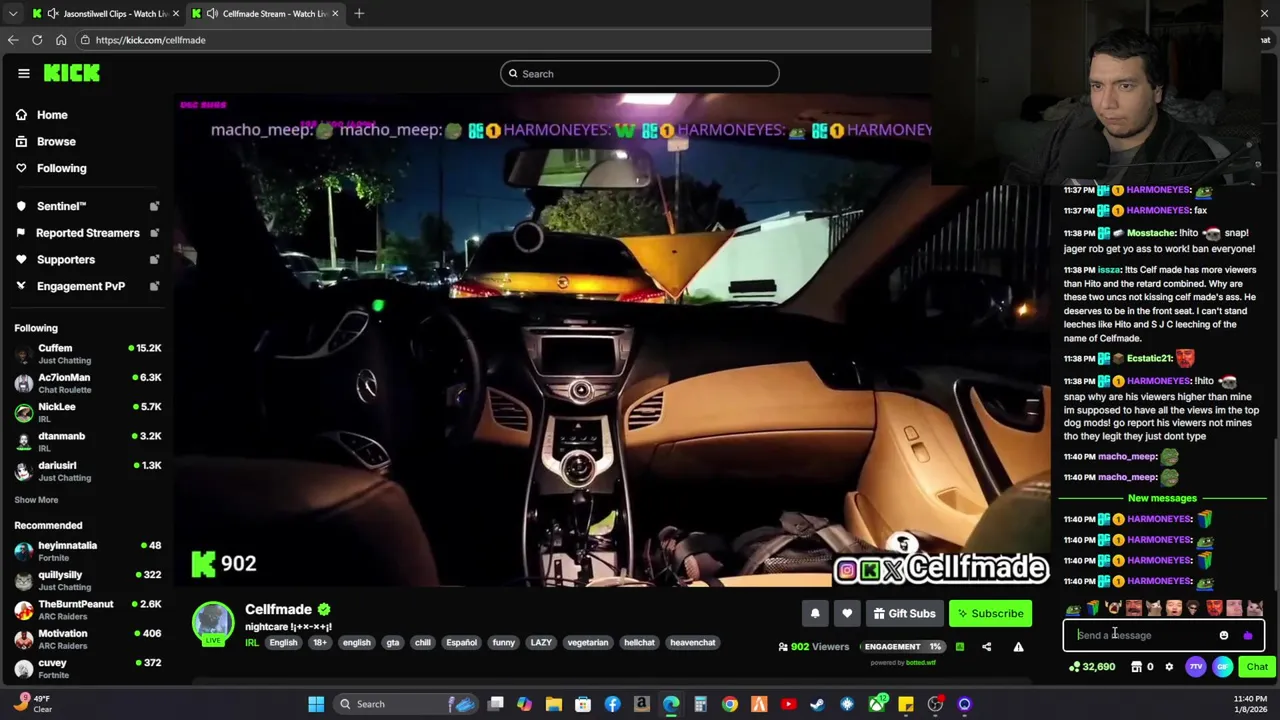
Task: Open Sentinel™ in the sidebar
Action: click(x=61, y=206)
